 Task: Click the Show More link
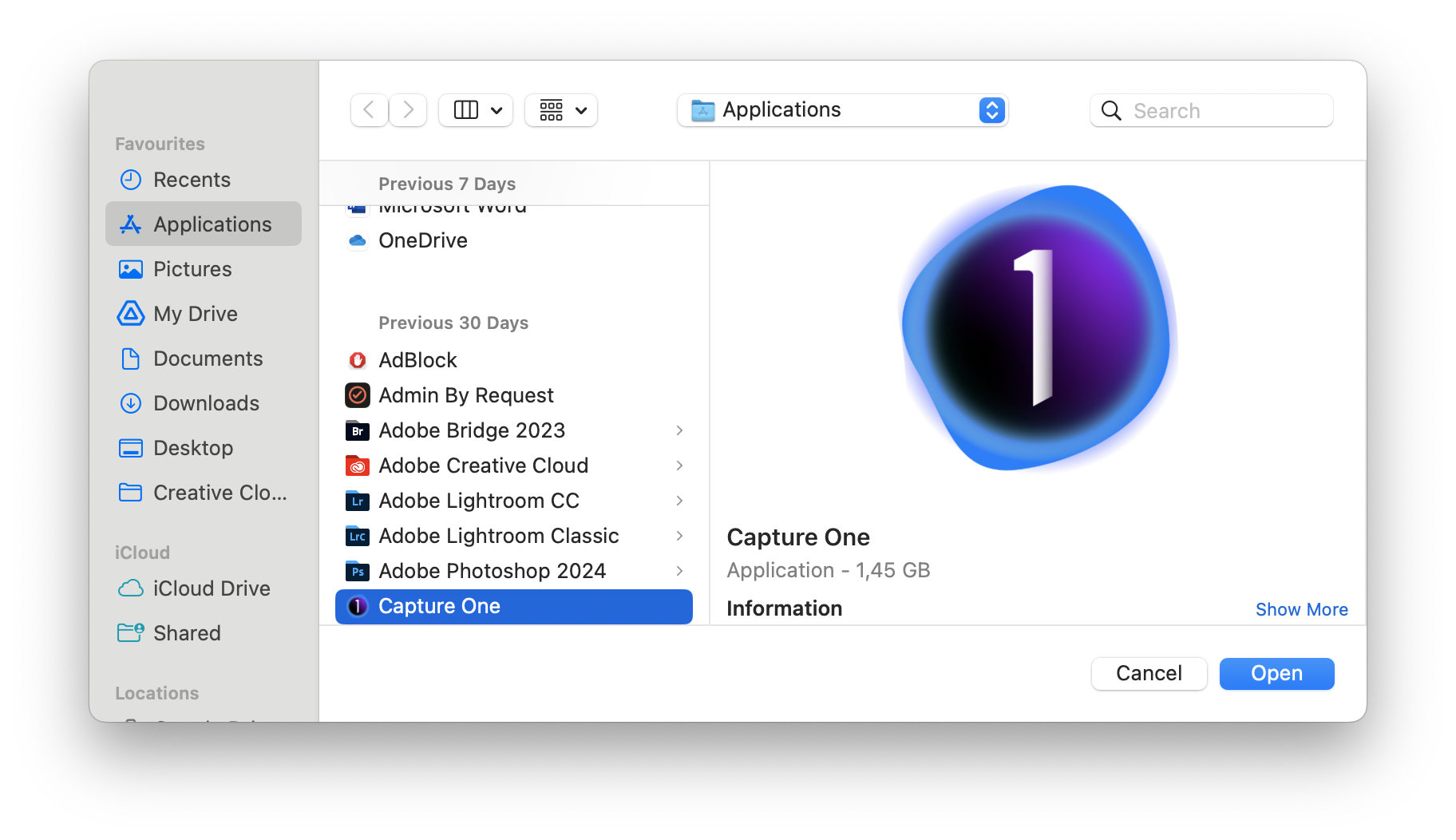1301,609
